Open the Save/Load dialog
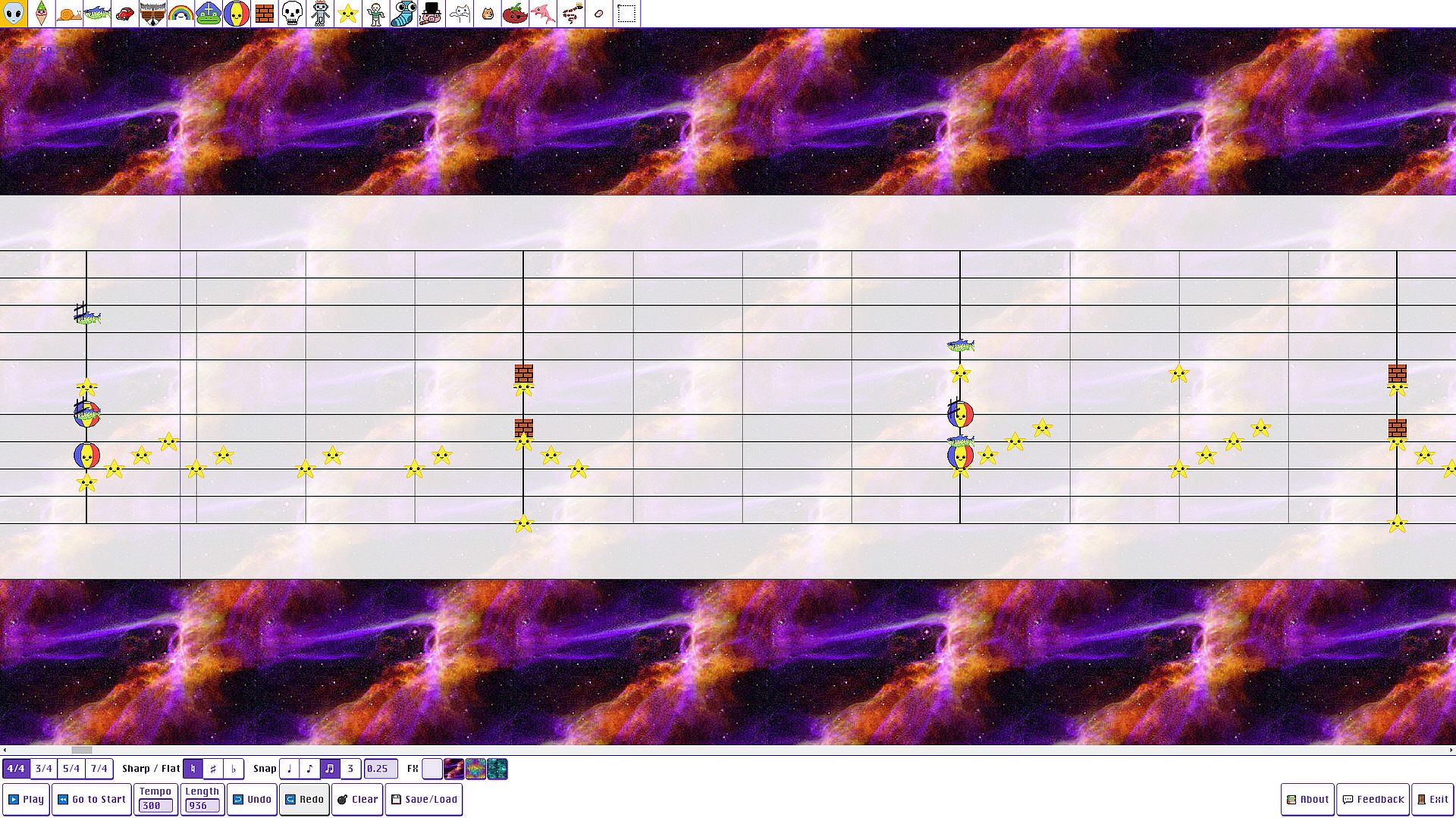This screenshot has height=818, width=1456. [x=424, y=799]
